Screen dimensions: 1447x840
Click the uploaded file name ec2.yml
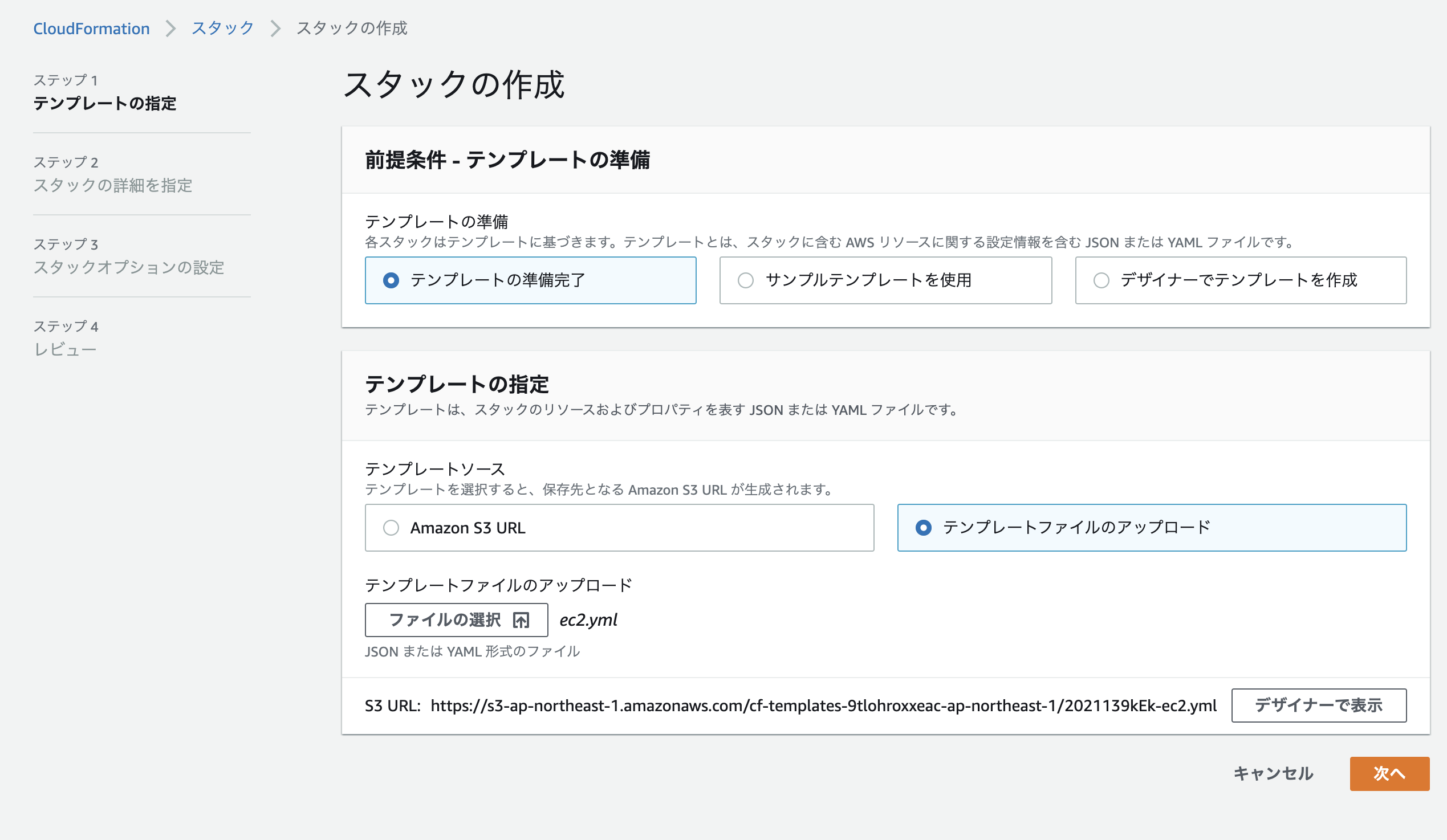point(588,619)
